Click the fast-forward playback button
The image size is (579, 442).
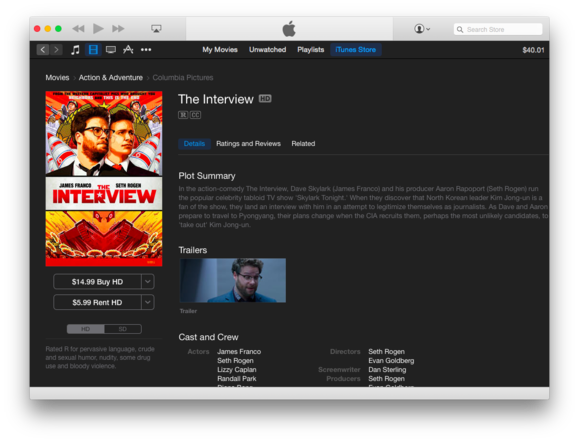coord(118,29)
